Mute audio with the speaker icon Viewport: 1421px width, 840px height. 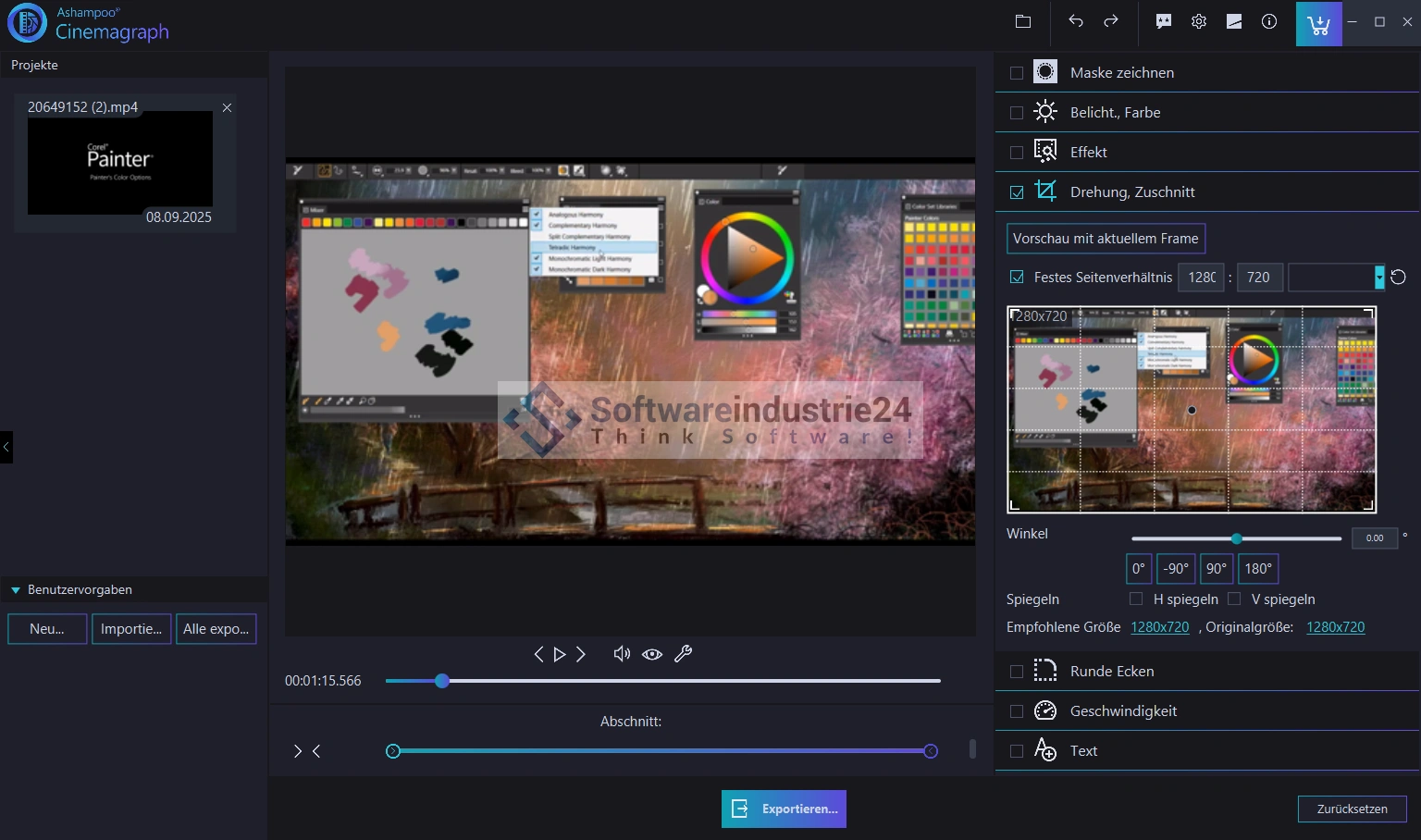(622, 654)
